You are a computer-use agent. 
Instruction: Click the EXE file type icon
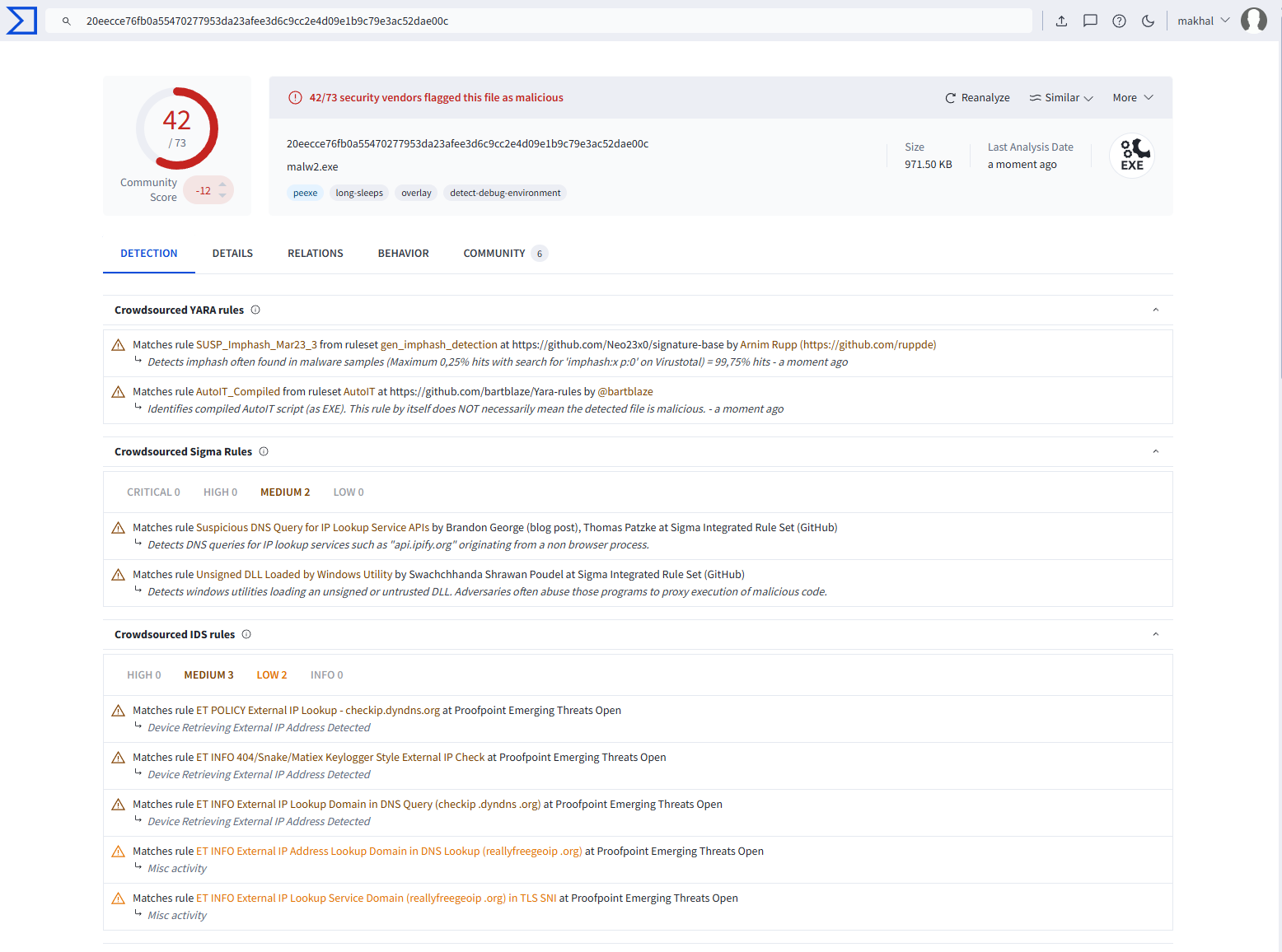1132,155
